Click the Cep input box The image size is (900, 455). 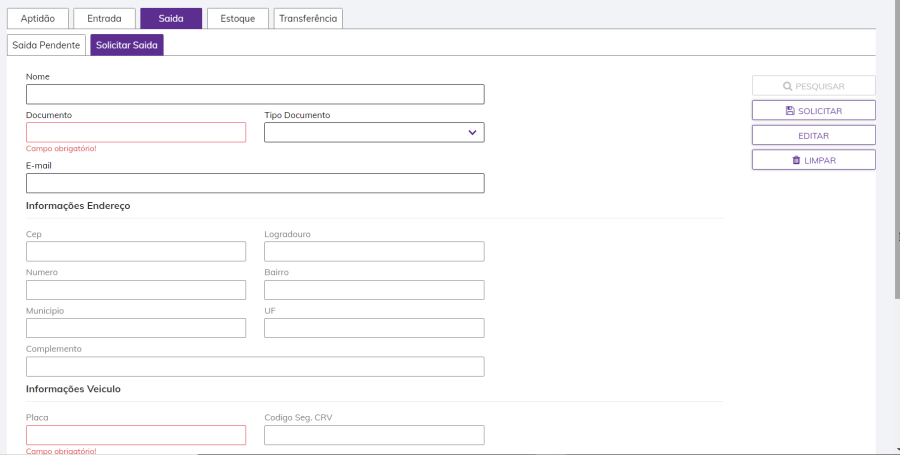click(x=136, y=251)
